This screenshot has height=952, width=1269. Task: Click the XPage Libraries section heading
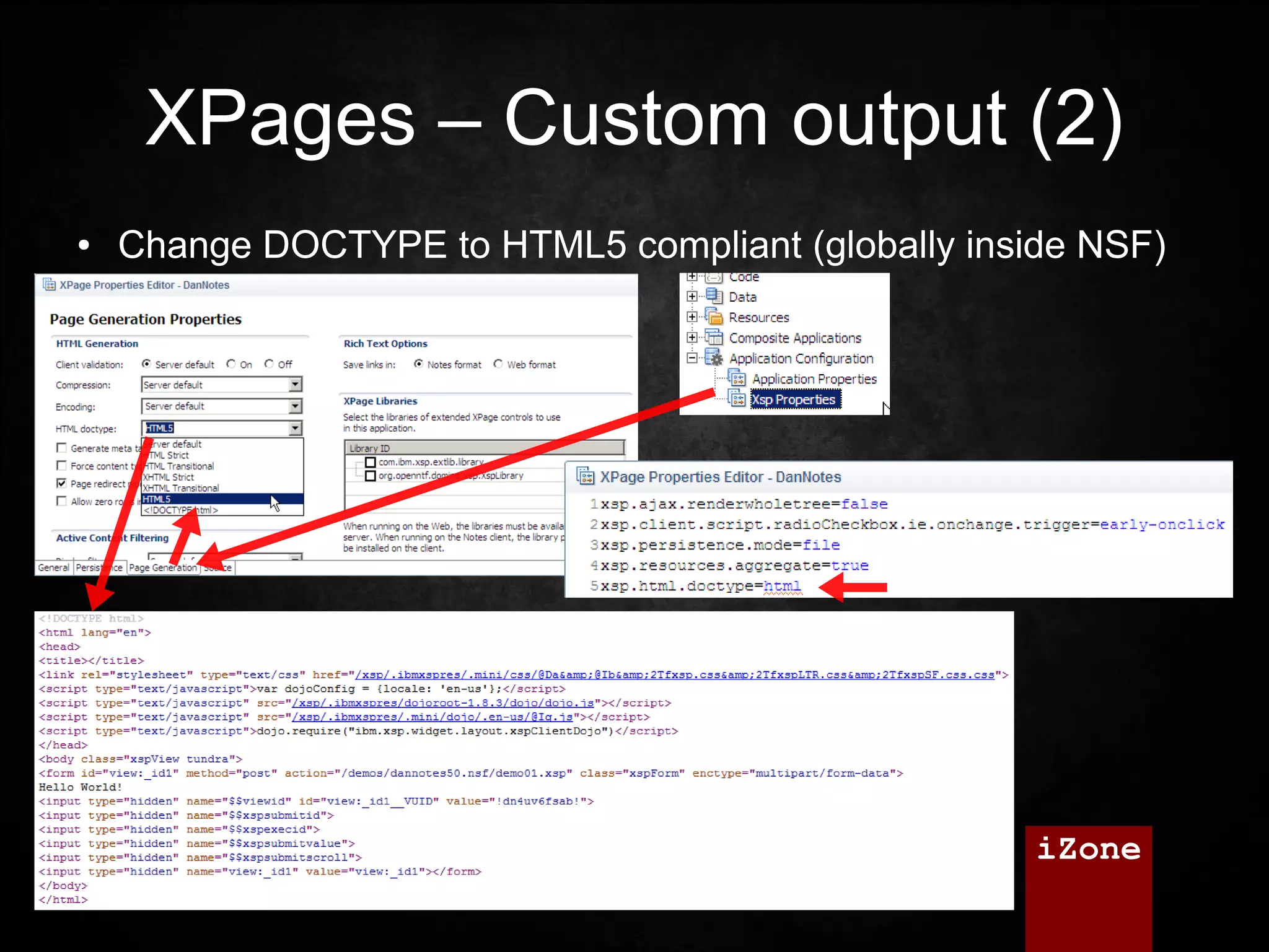(x=380, y=401)
